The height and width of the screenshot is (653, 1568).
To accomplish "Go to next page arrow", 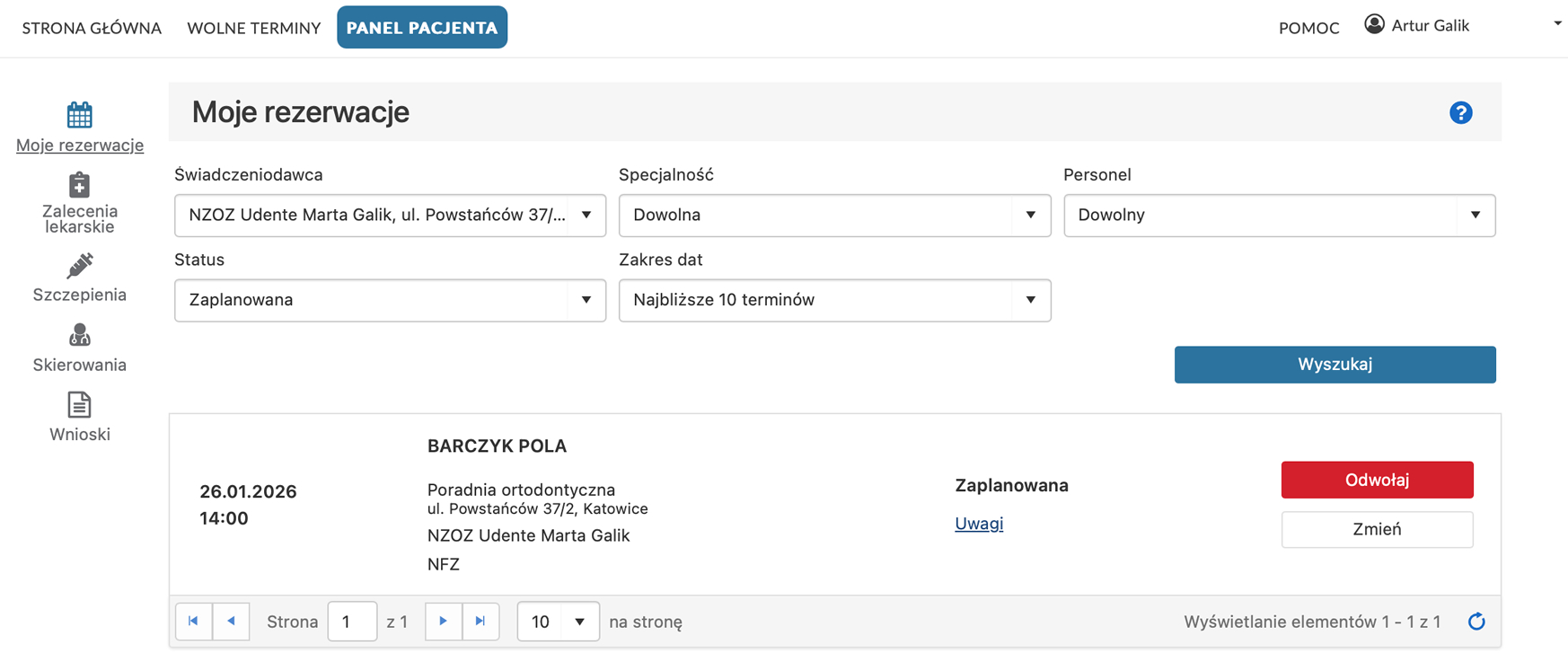I will [x=443, y=622].
